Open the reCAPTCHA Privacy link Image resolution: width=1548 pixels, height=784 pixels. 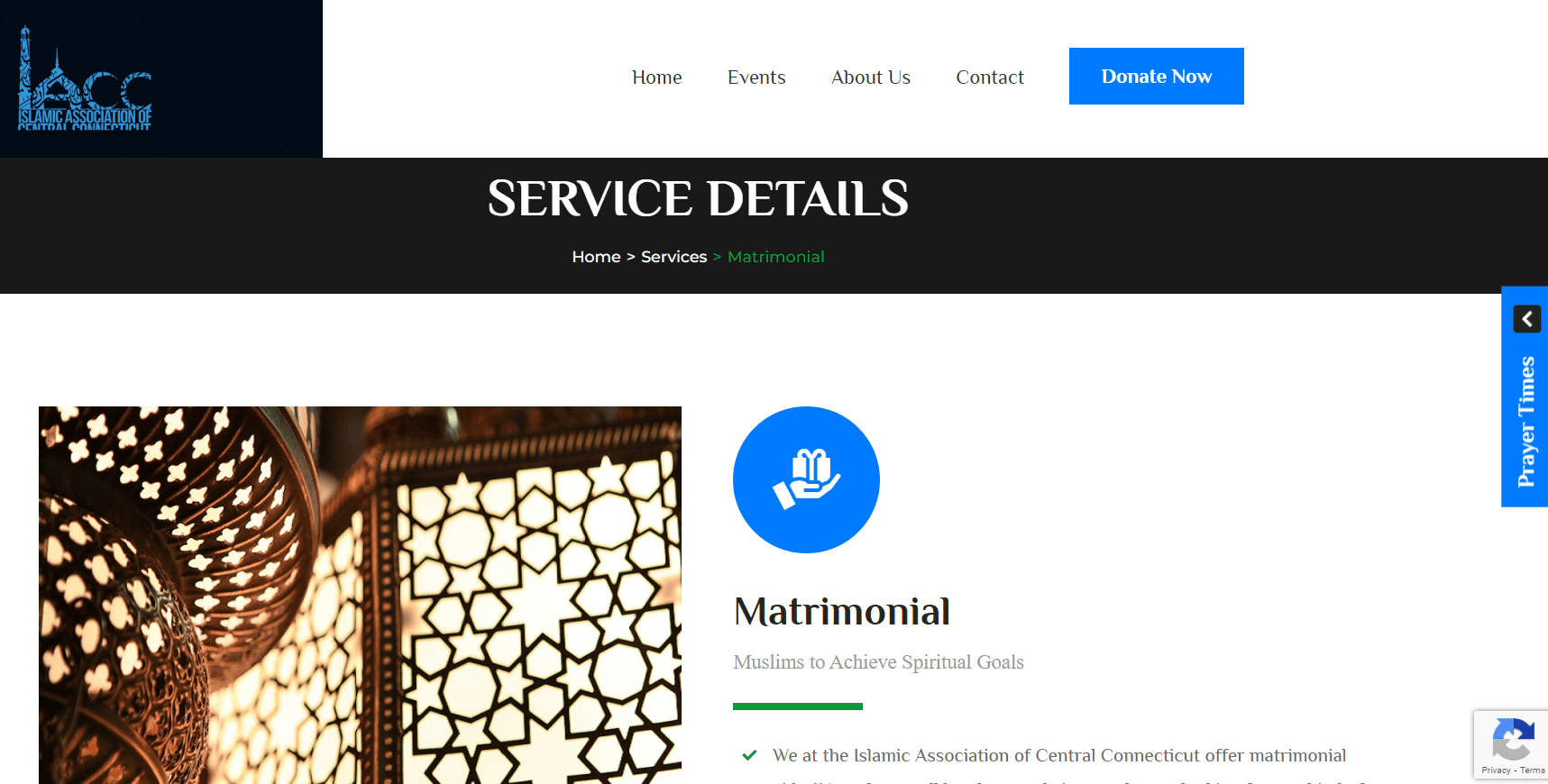pos(1496,770)
